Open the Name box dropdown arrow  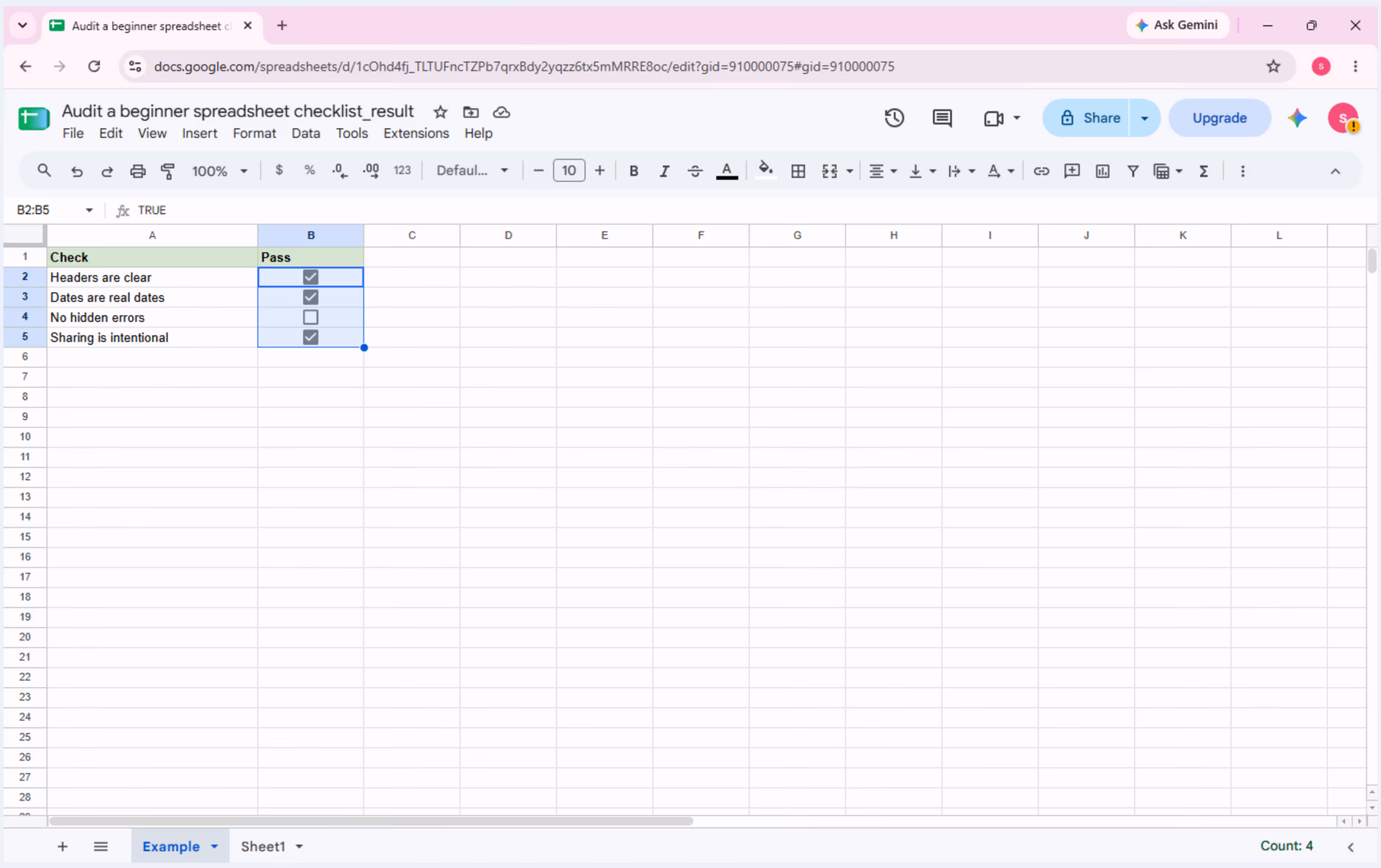click(x=89, y=210)
